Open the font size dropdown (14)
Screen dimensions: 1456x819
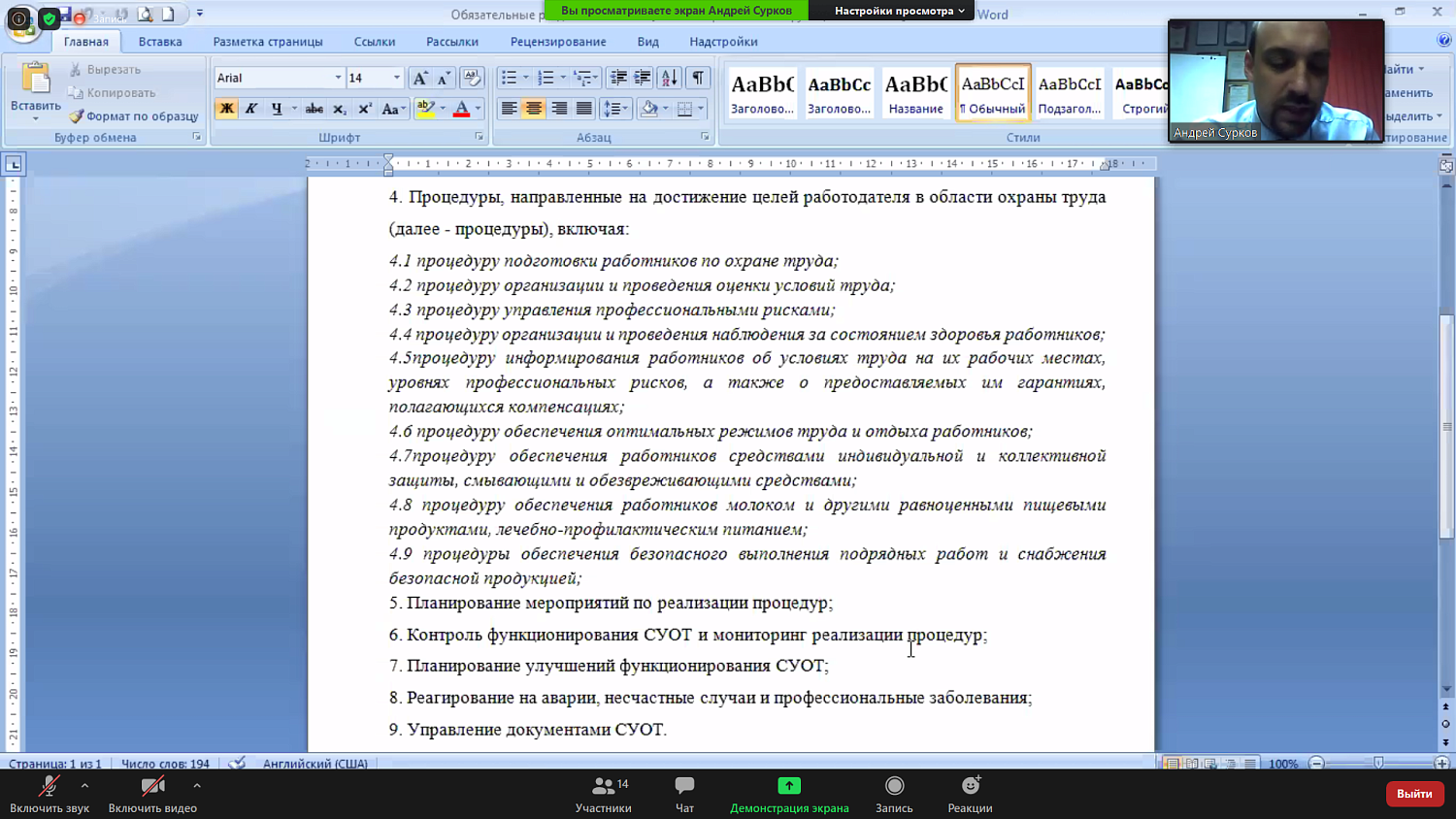pyautogui.click(x=396, y=78)
